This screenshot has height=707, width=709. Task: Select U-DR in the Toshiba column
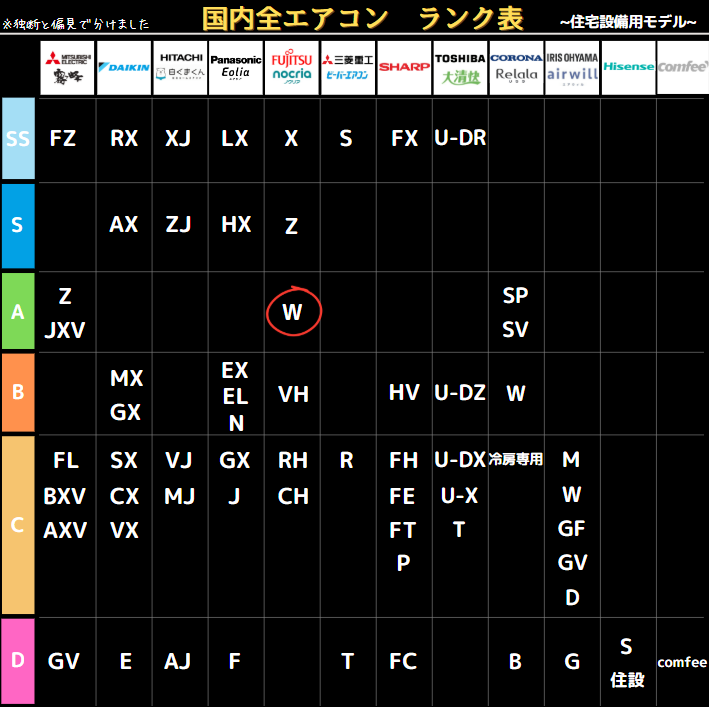click(x=460, y=138)
